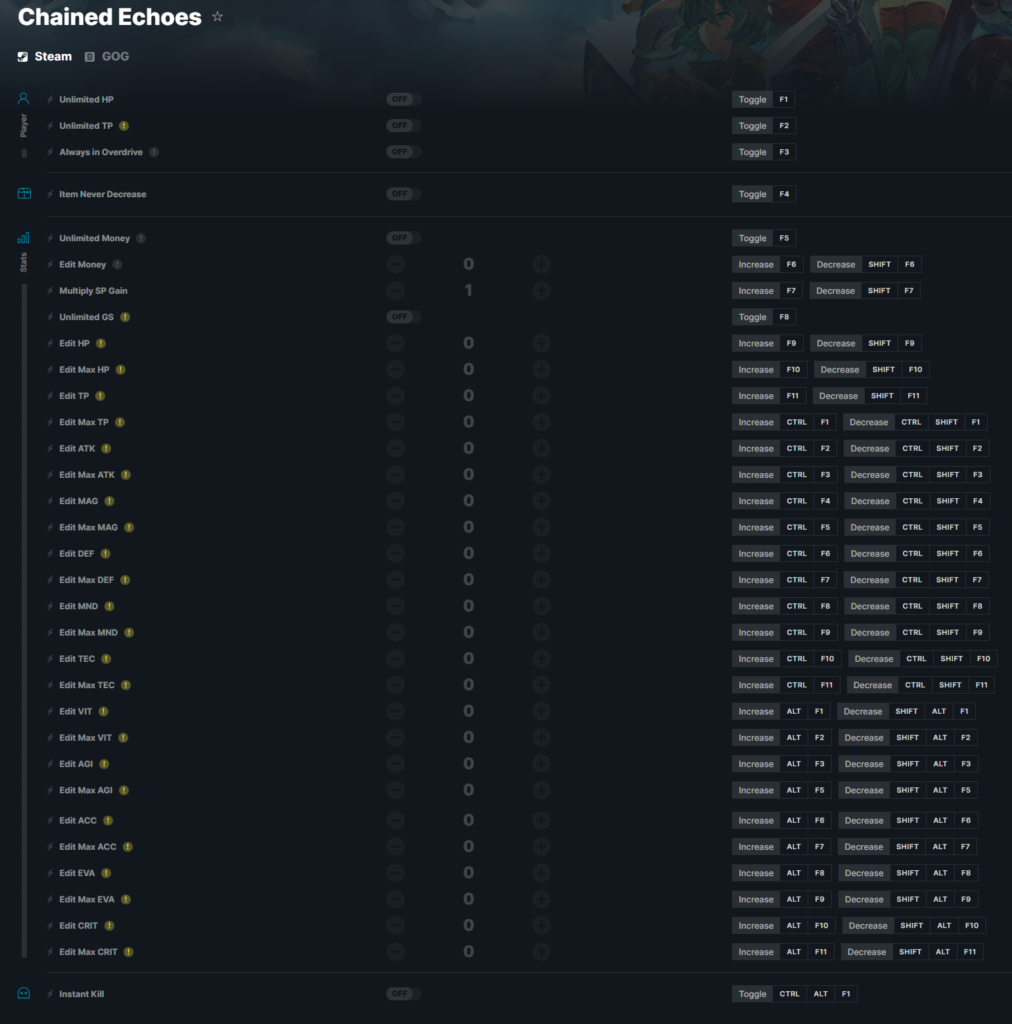Show warning info for Unlimited TP
The height and width of the screenshot is (1024, 1012).
tap(124, 126)
